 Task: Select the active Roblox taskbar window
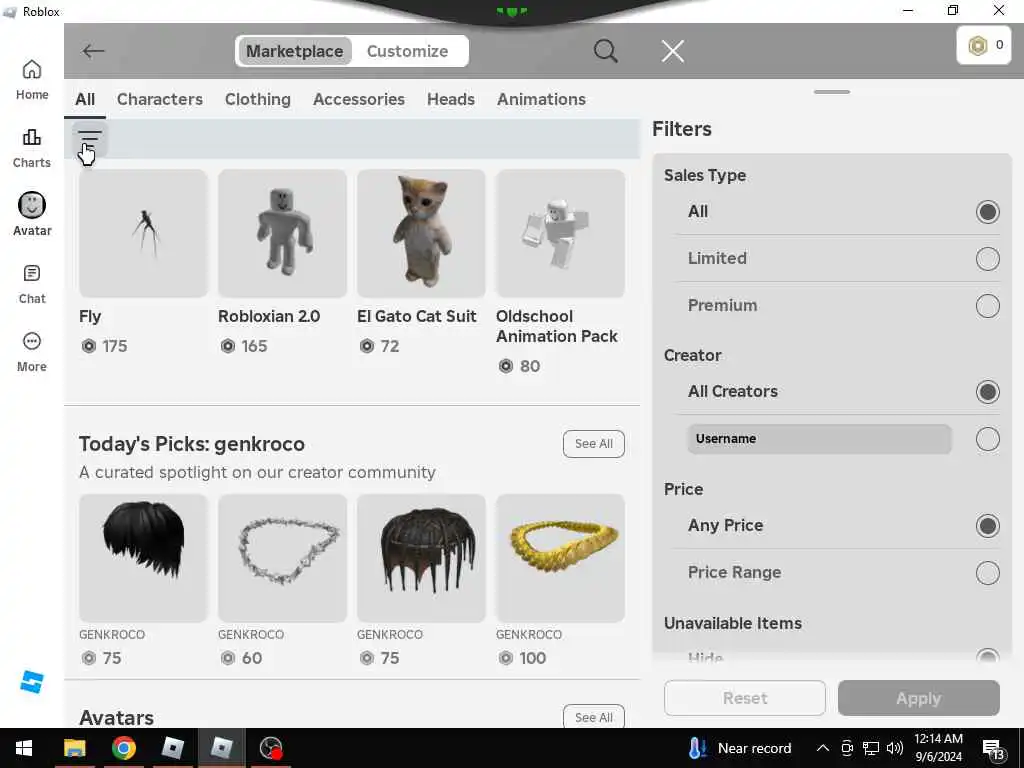click(221, 748)
